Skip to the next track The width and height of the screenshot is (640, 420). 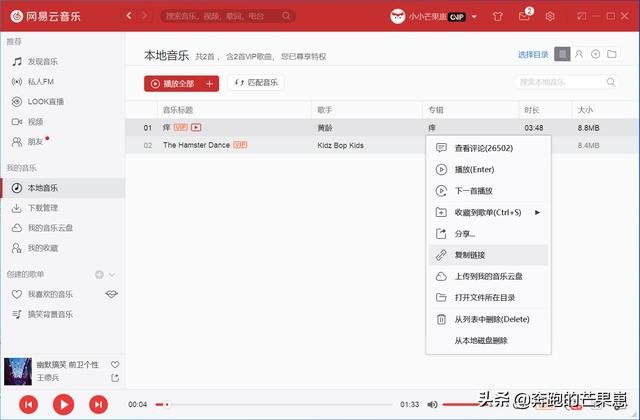[98, 404]
